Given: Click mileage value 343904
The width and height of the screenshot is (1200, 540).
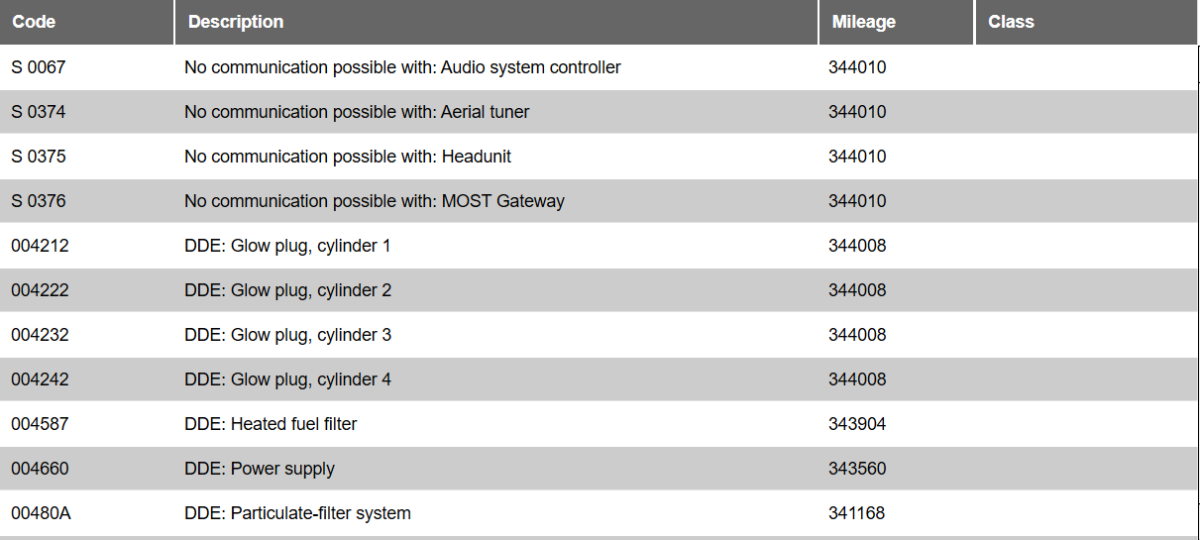Looking at the screenshot, I should pyautogui.click(x=857, y=424).
